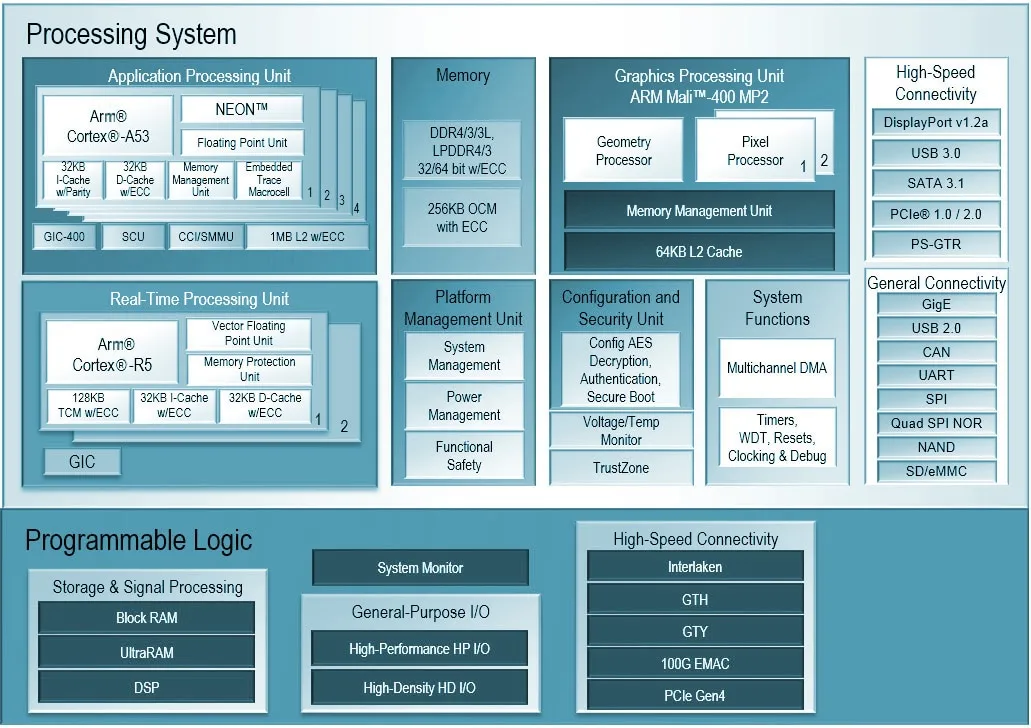Screen dimensions: 1031x728
Task: Select the TrustZone block
Action: pos(621,467)
